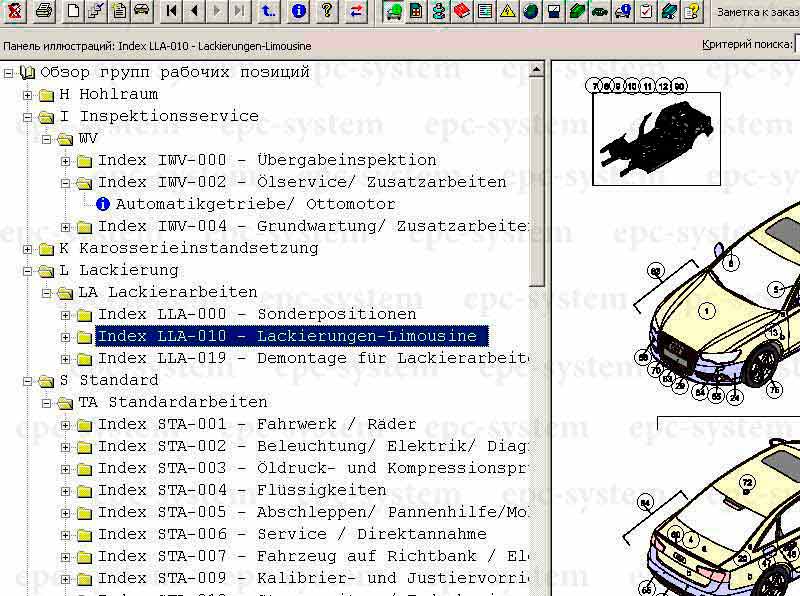Open the help question mark
The image size is (800, 596).
coord(327,13)
